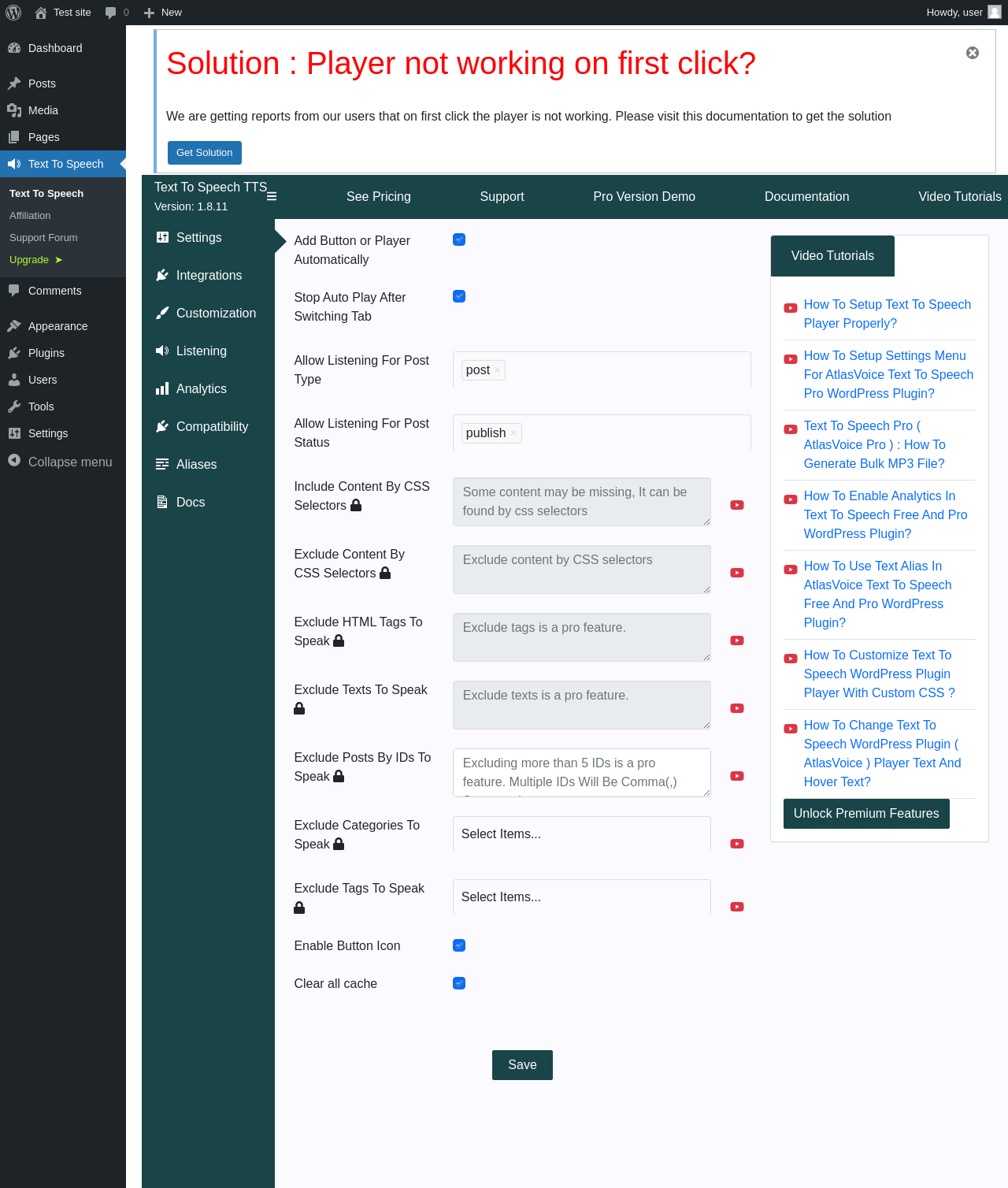Open the comments bubble icon in admin bar
The image size is (1008, 1188).
(111, 13)
